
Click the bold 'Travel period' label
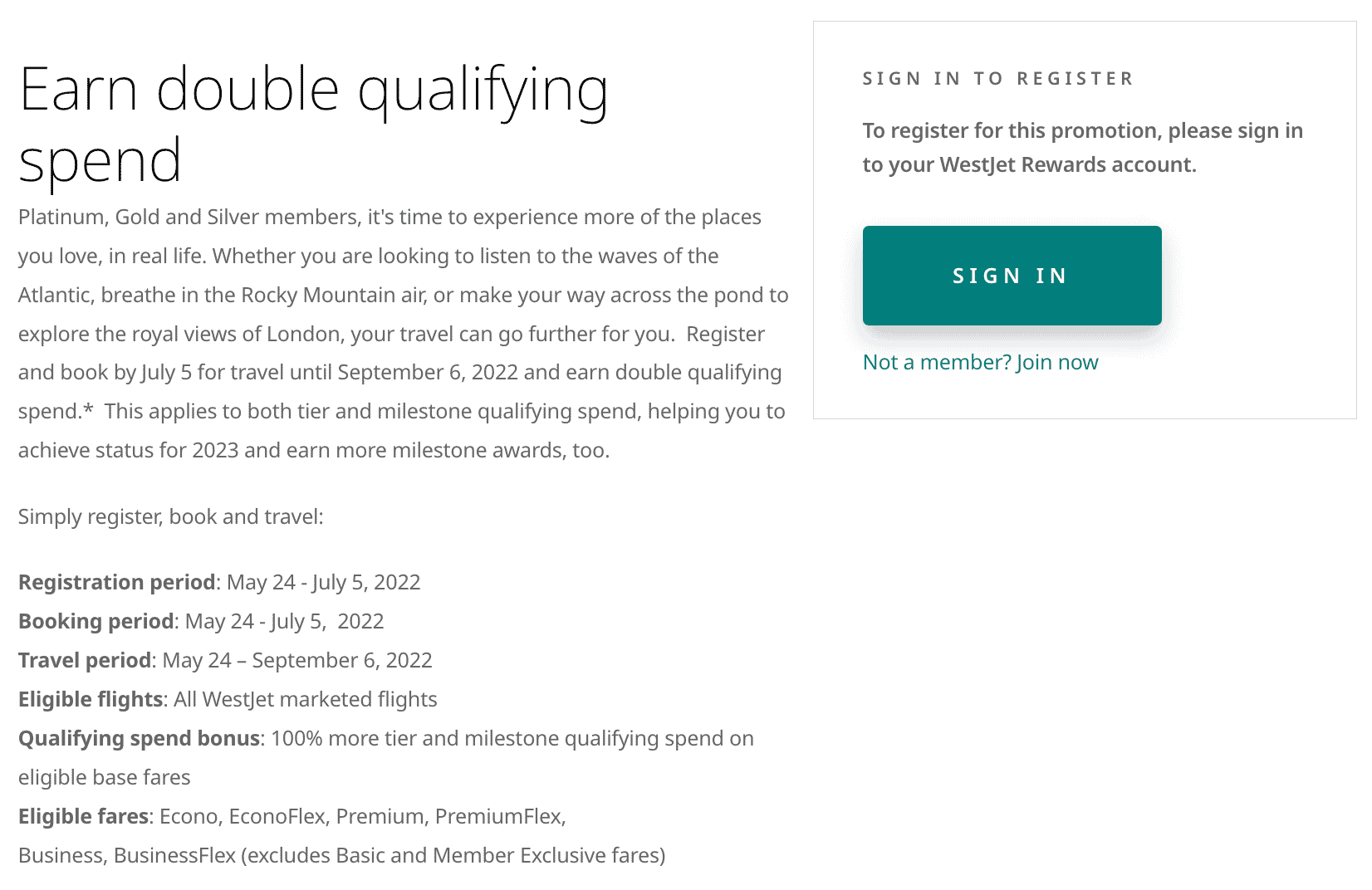85,660
